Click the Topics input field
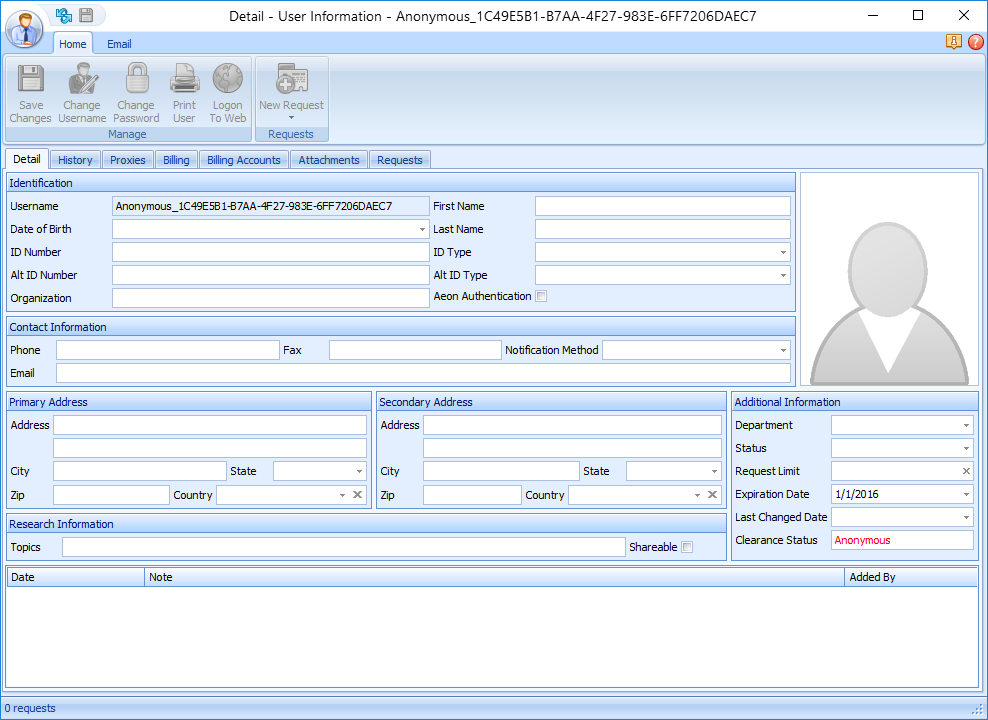 coord(340,547)
